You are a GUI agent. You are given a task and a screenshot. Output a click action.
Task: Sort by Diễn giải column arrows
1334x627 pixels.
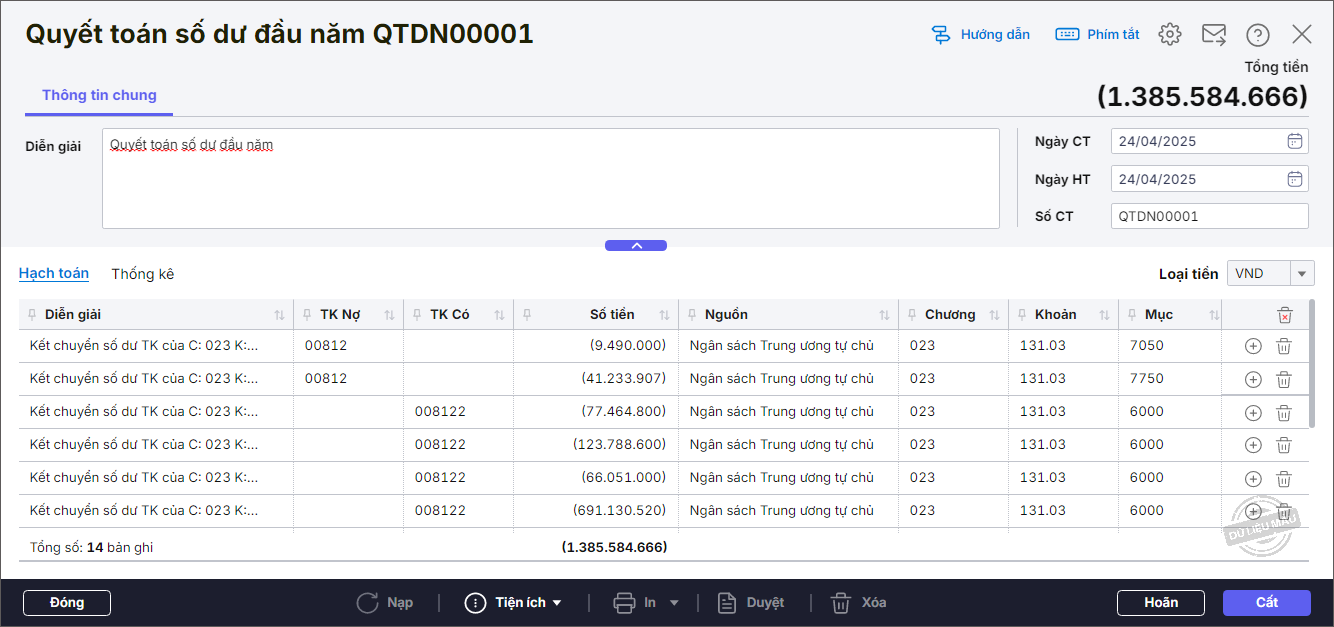click(x=279, y=315)
